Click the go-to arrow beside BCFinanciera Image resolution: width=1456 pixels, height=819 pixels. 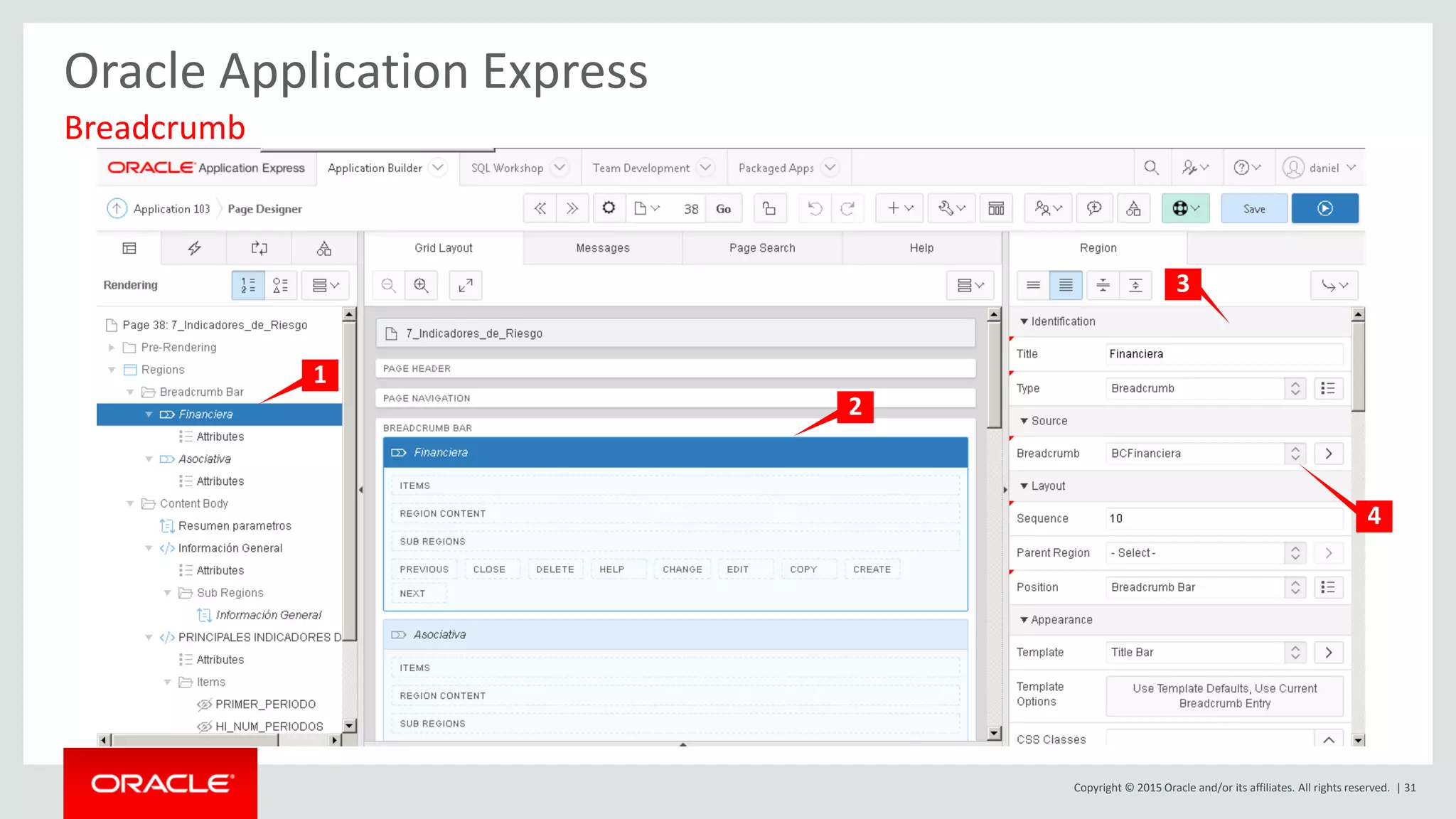click(1328, 454)
